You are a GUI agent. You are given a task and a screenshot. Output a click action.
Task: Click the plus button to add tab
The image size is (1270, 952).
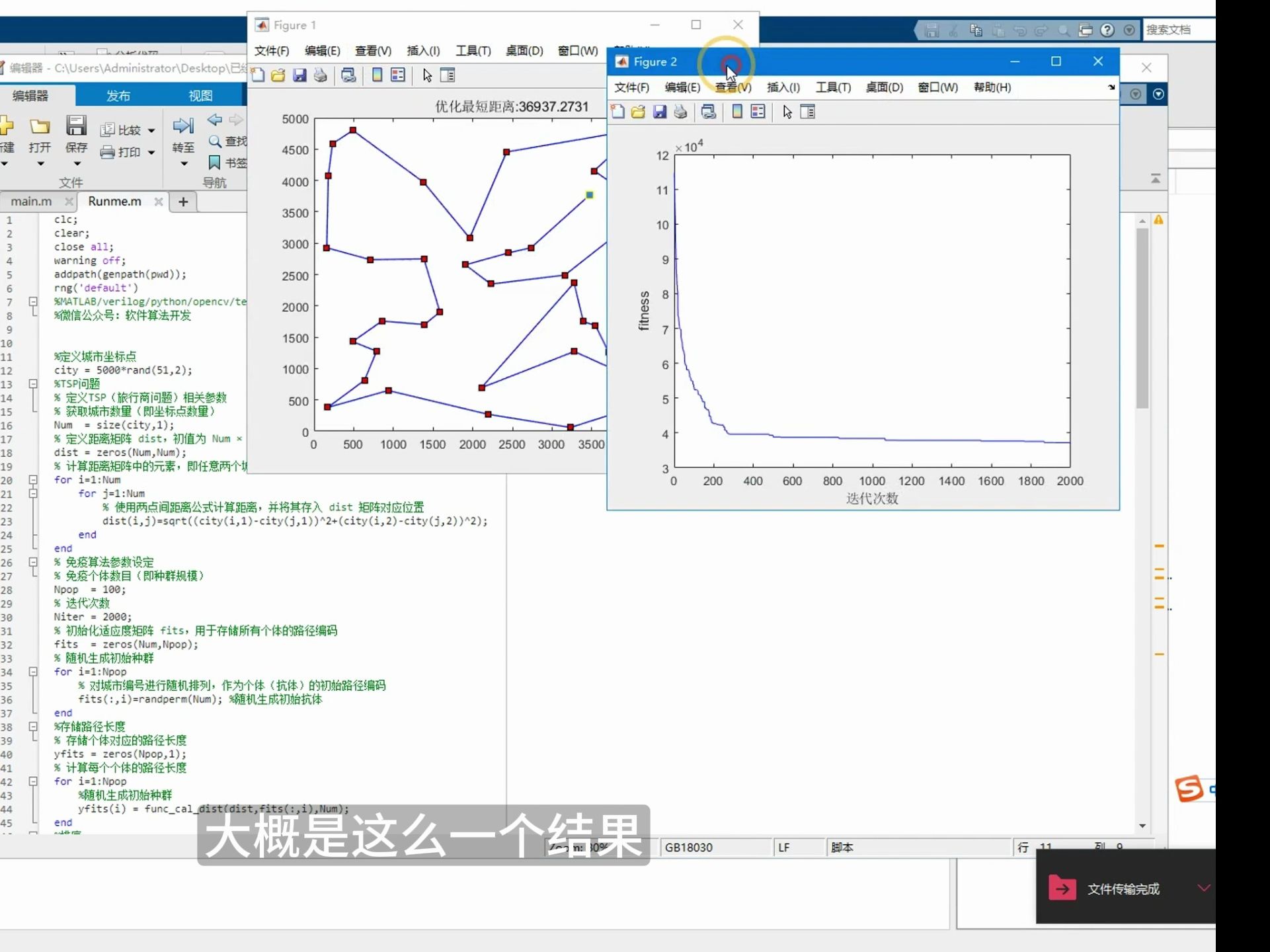click(183, 202)
